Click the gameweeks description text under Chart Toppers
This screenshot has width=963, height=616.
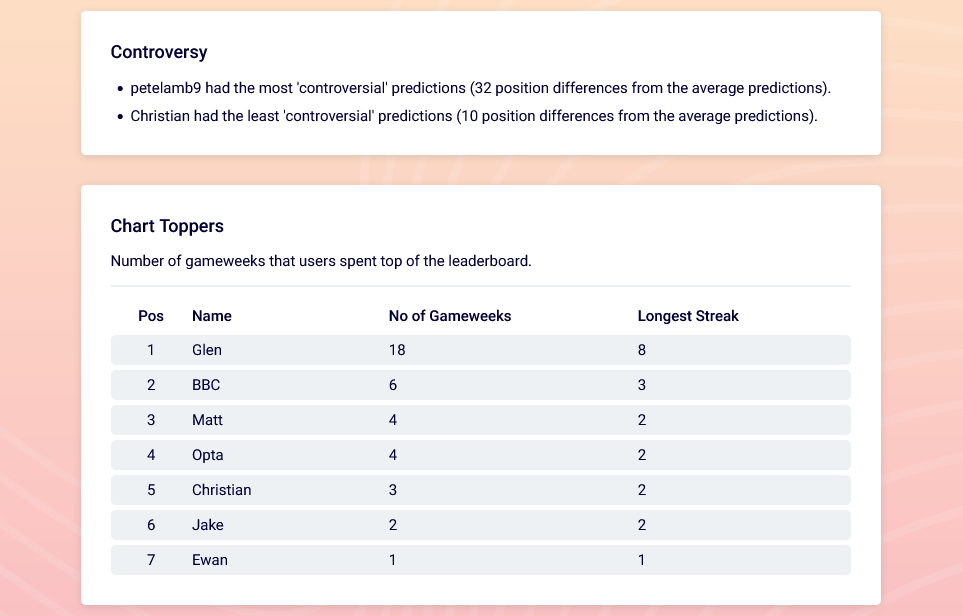(x=321, y=261)
